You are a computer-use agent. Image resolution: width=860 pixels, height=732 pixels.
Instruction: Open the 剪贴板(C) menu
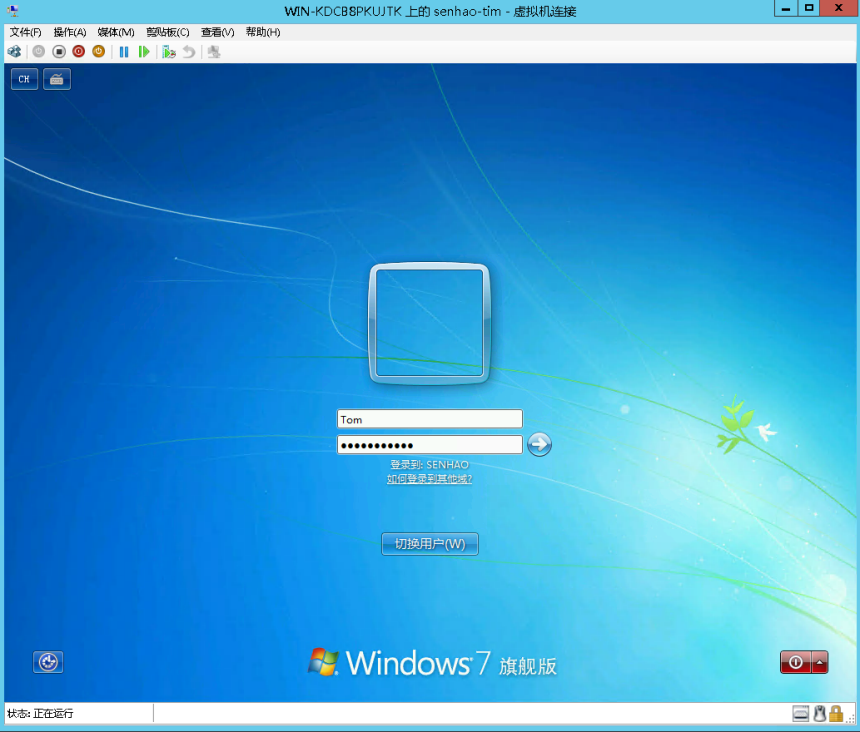coord(167,32)
